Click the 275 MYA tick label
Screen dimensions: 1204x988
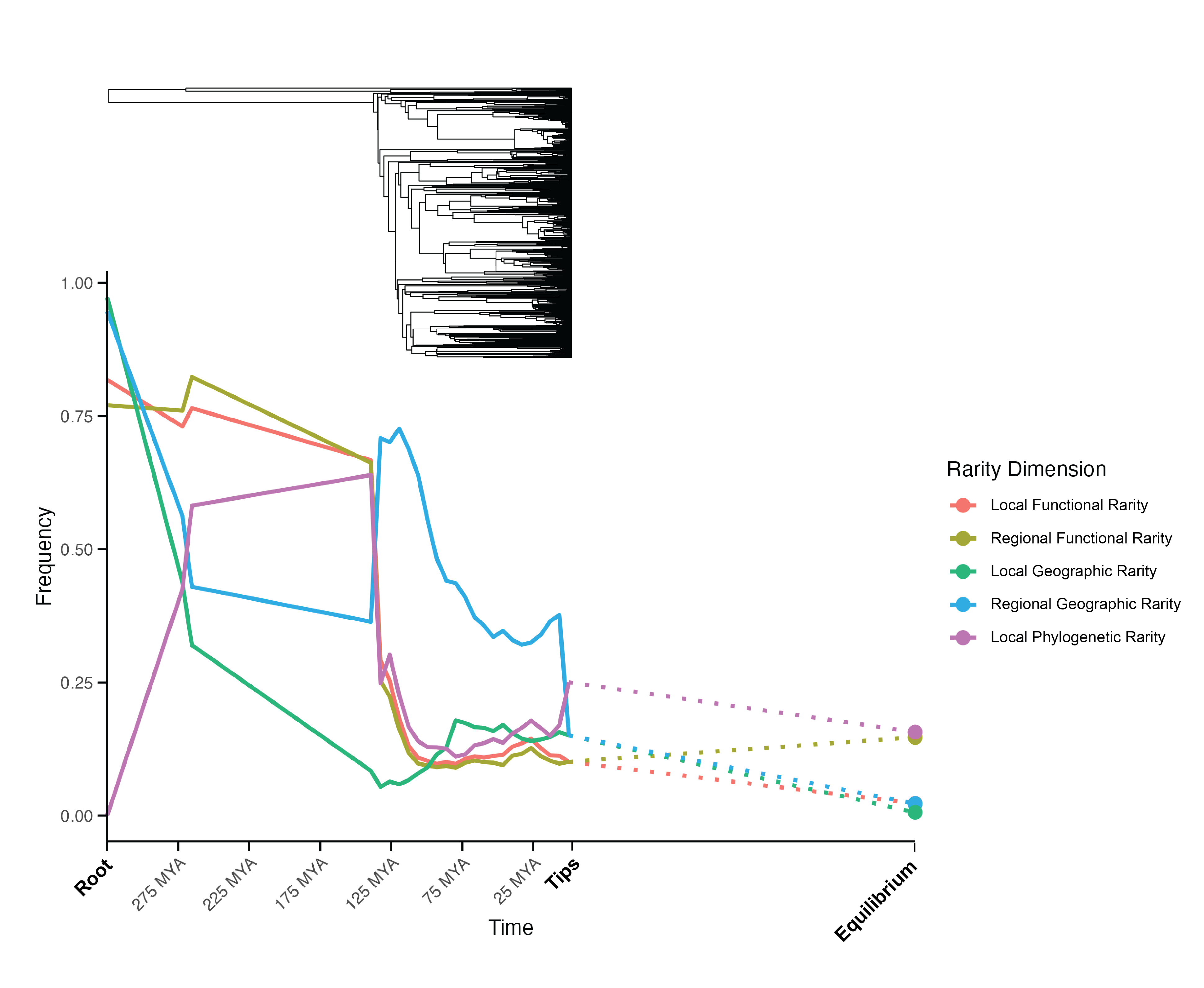[159, 884]
